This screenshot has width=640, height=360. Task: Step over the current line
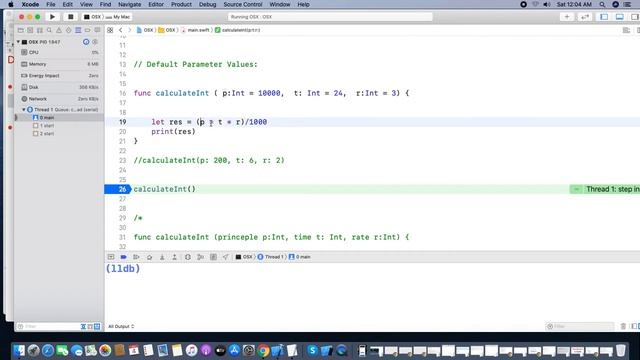149,257
